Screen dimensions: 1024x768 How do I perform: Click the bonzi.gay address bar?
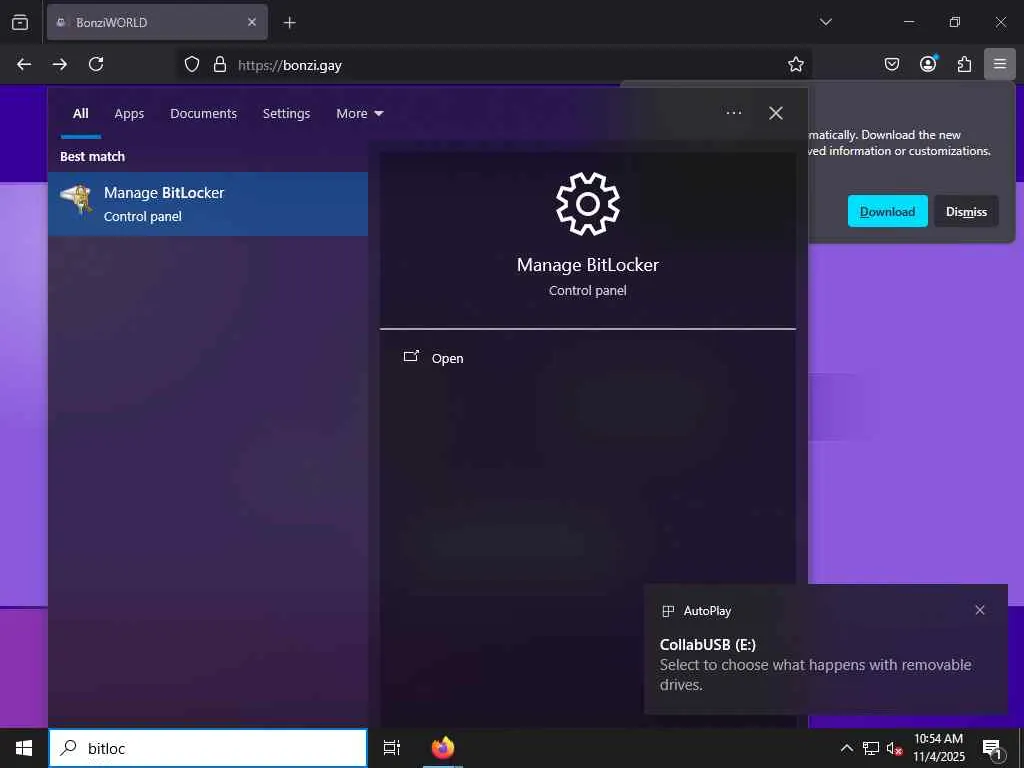click(496, 65)
